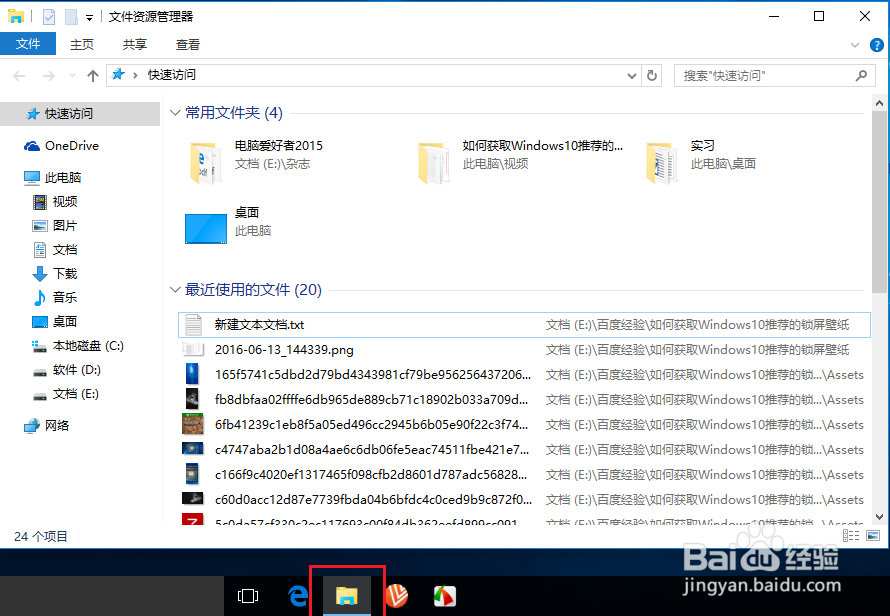
Task: Collapse the 最近使用的文件 section
Action: click(175, 290)
